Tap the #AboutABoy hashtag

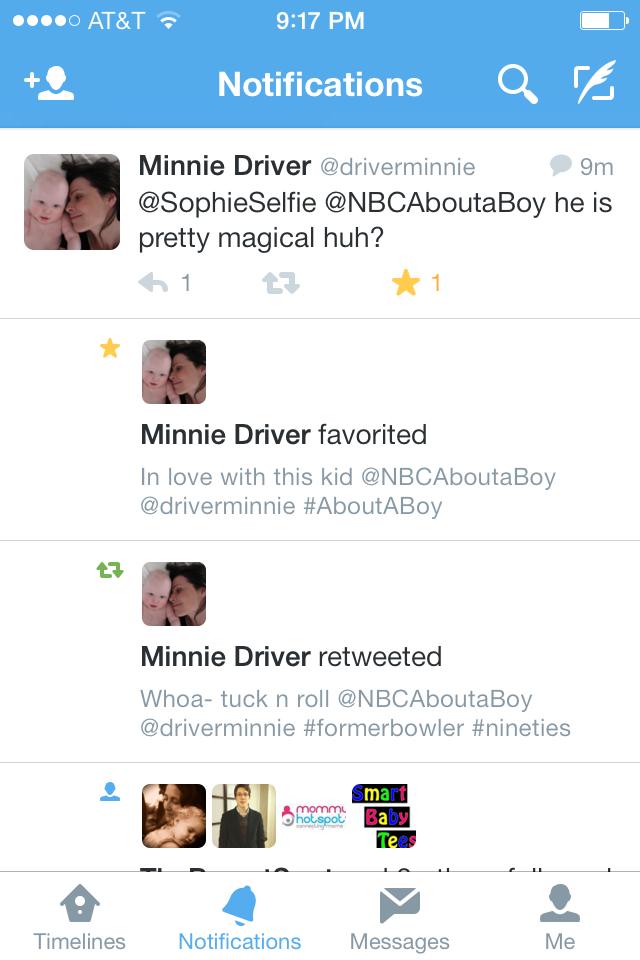(x=372, y=506)
